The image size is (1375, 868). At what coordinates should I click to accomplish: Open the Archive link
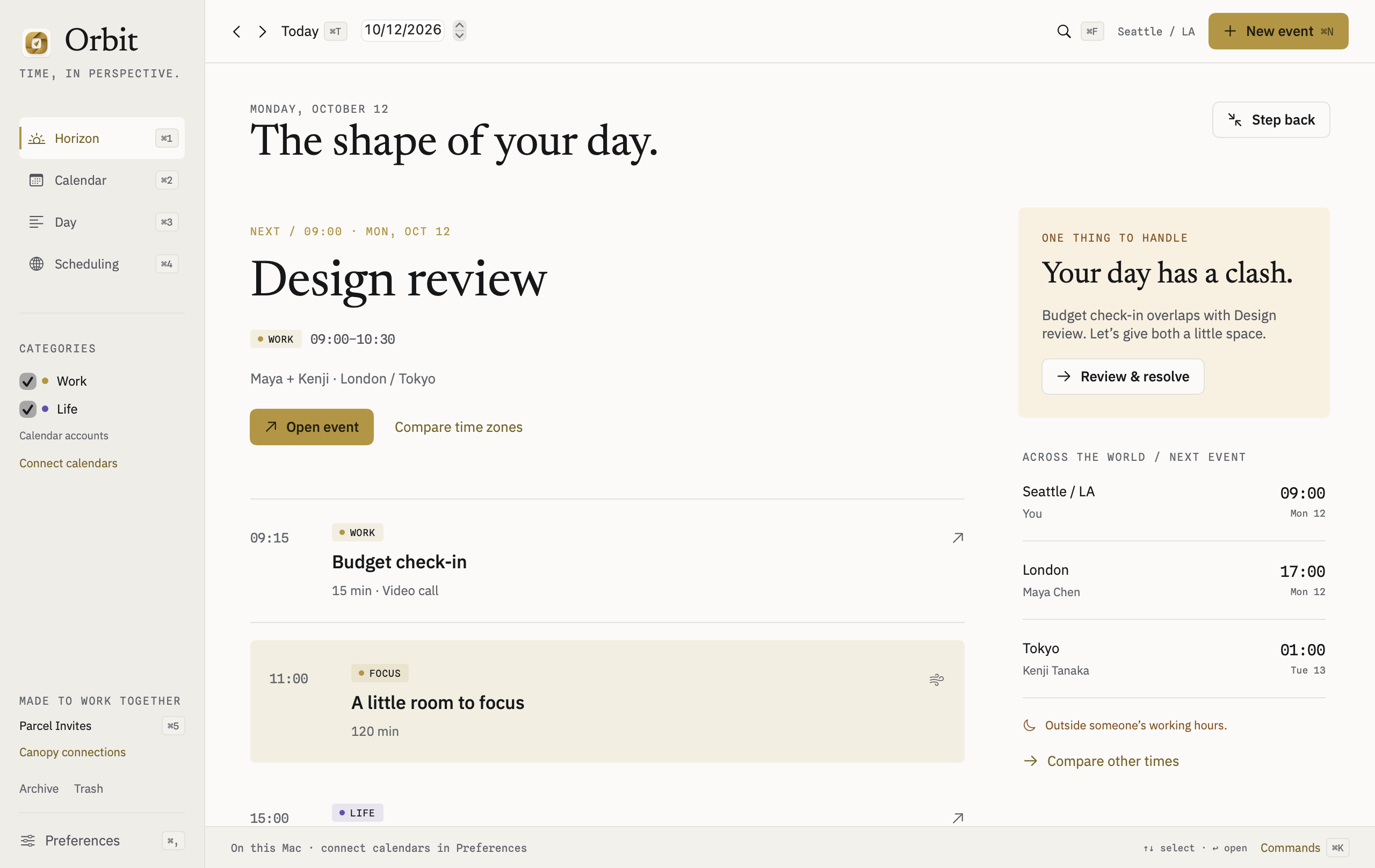(39, 789)
